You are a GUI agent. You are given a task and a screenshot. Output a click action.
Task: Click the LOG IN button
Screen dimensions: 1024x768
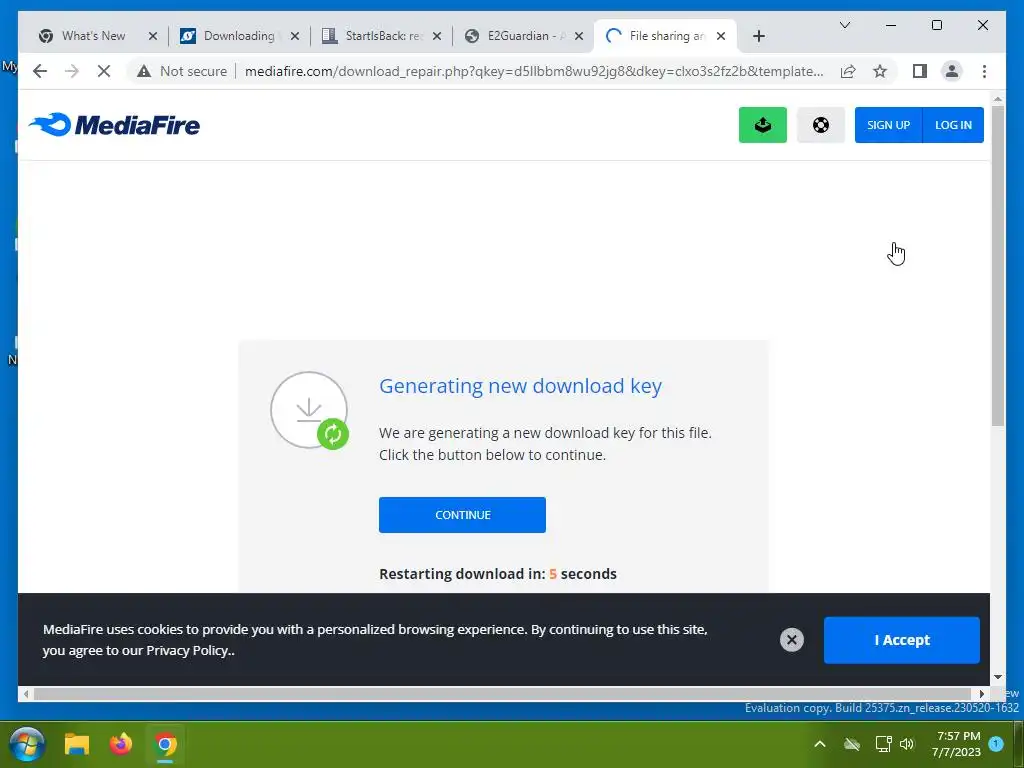point(953,125)
